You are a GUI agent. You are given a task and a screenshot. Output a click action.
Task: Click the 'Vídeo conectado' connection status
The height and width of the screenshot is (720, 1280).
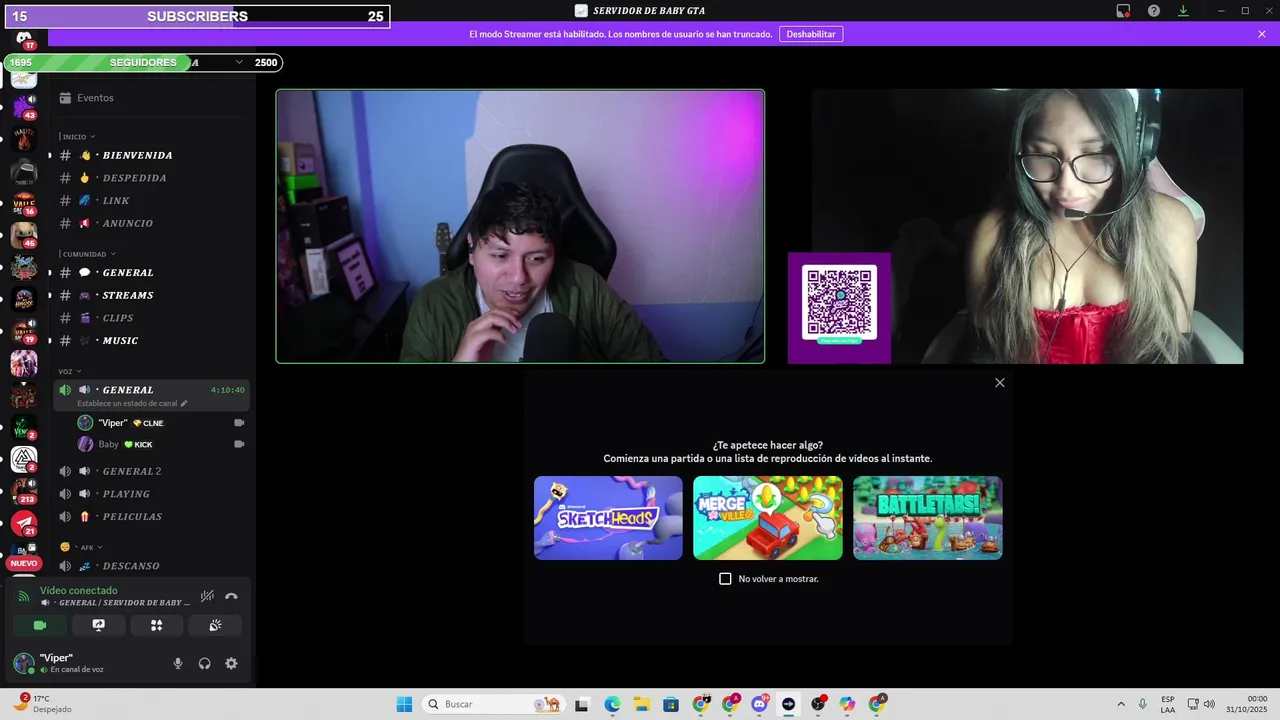79,591
